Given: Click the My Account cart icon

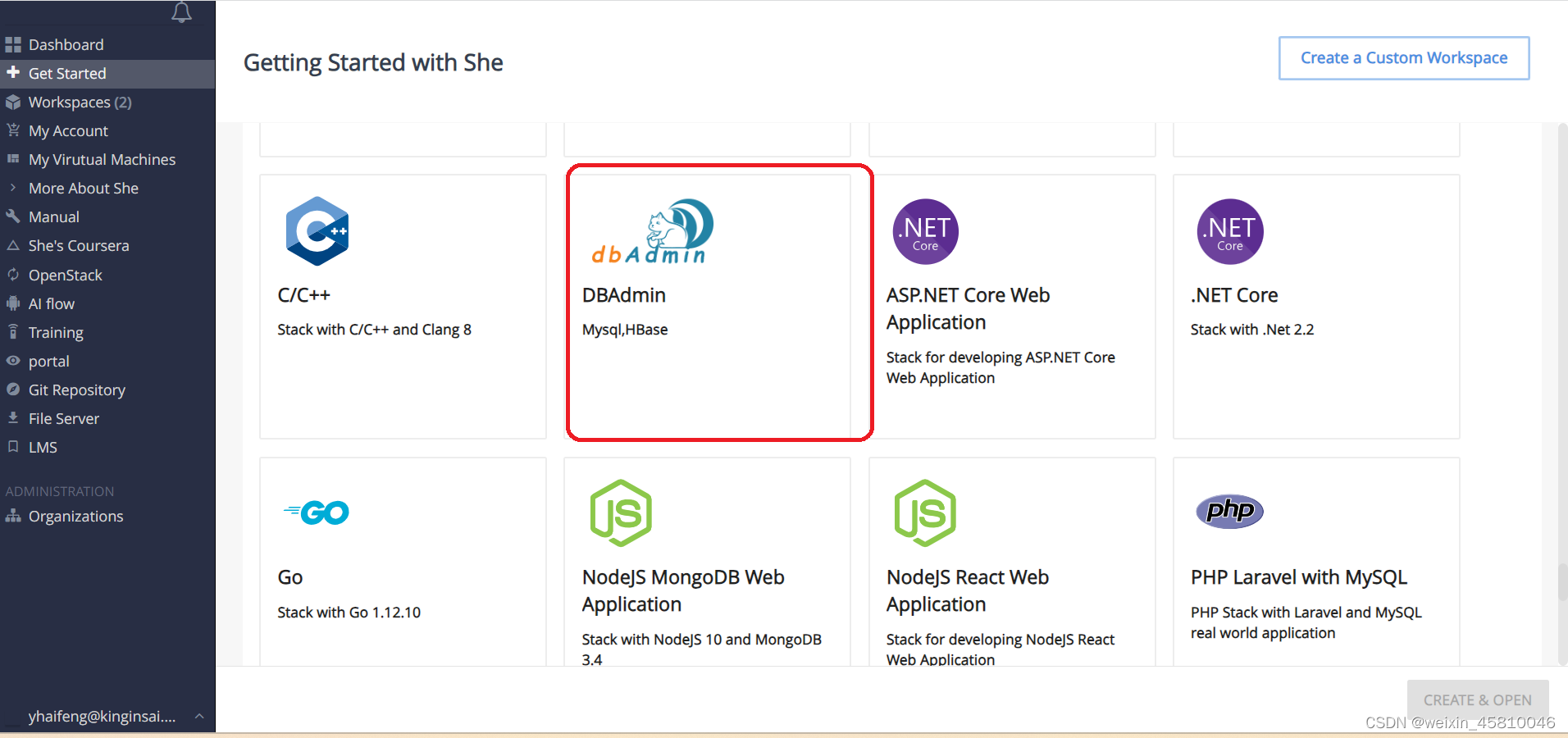Looking at the screenshot, I should tap(13, 130).
